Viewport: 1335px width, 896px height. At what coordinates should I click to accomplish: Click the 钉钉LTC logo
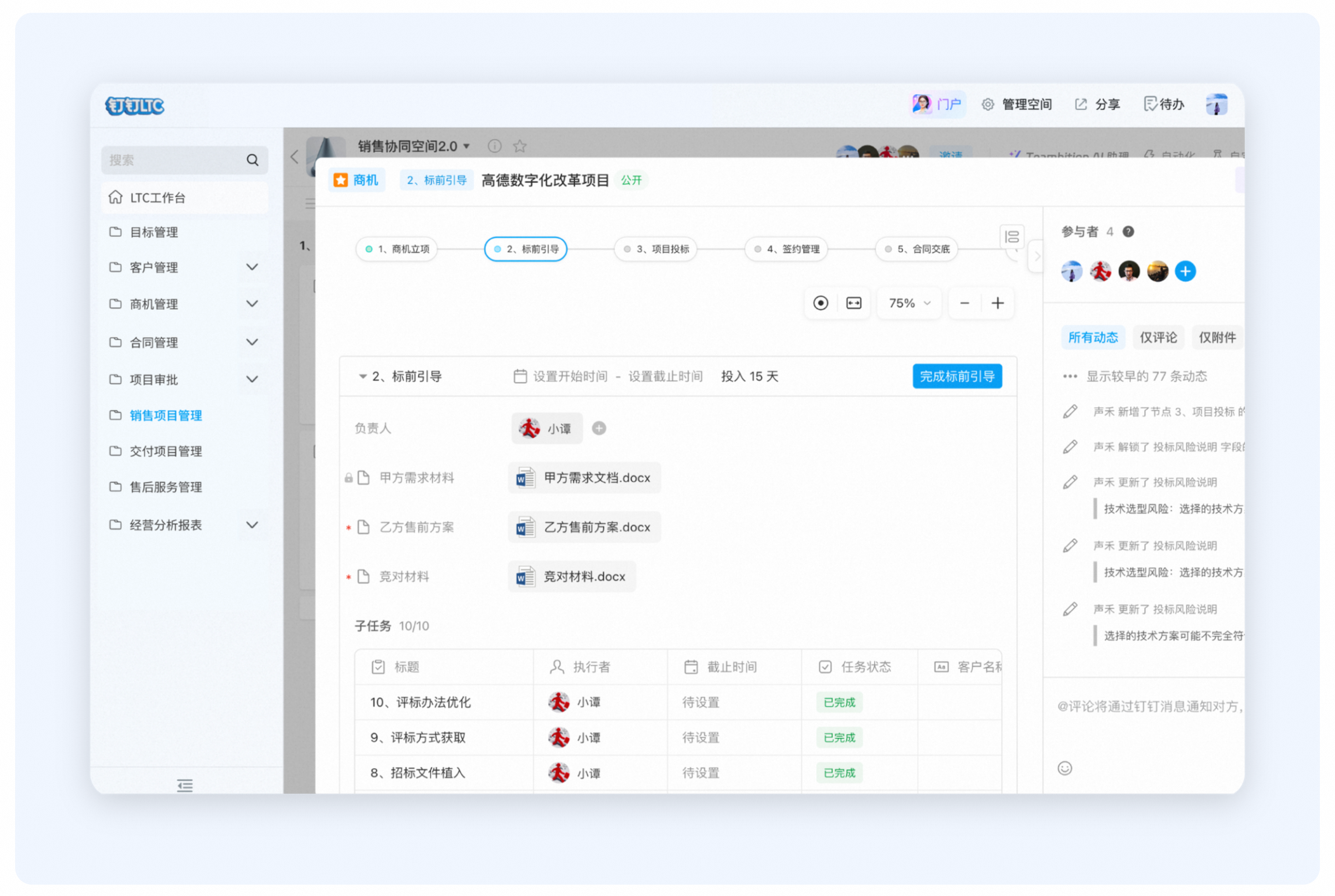[135, 105]
